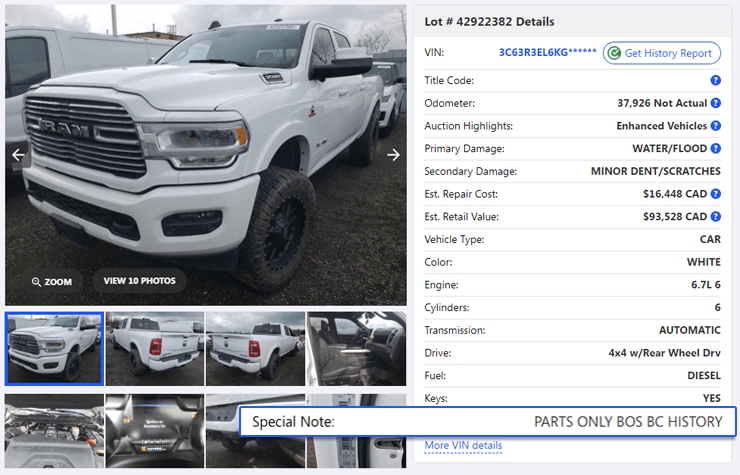Open help icon beside Est. Retail Value

(715, 216)
